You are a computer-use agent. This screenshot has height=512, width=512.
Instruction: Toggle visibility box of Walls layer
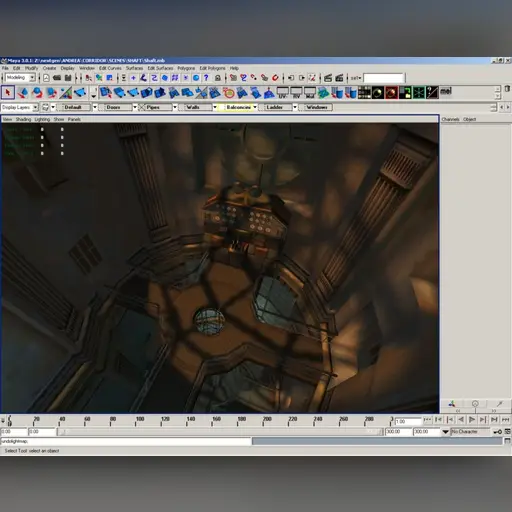tap(180, 107)
